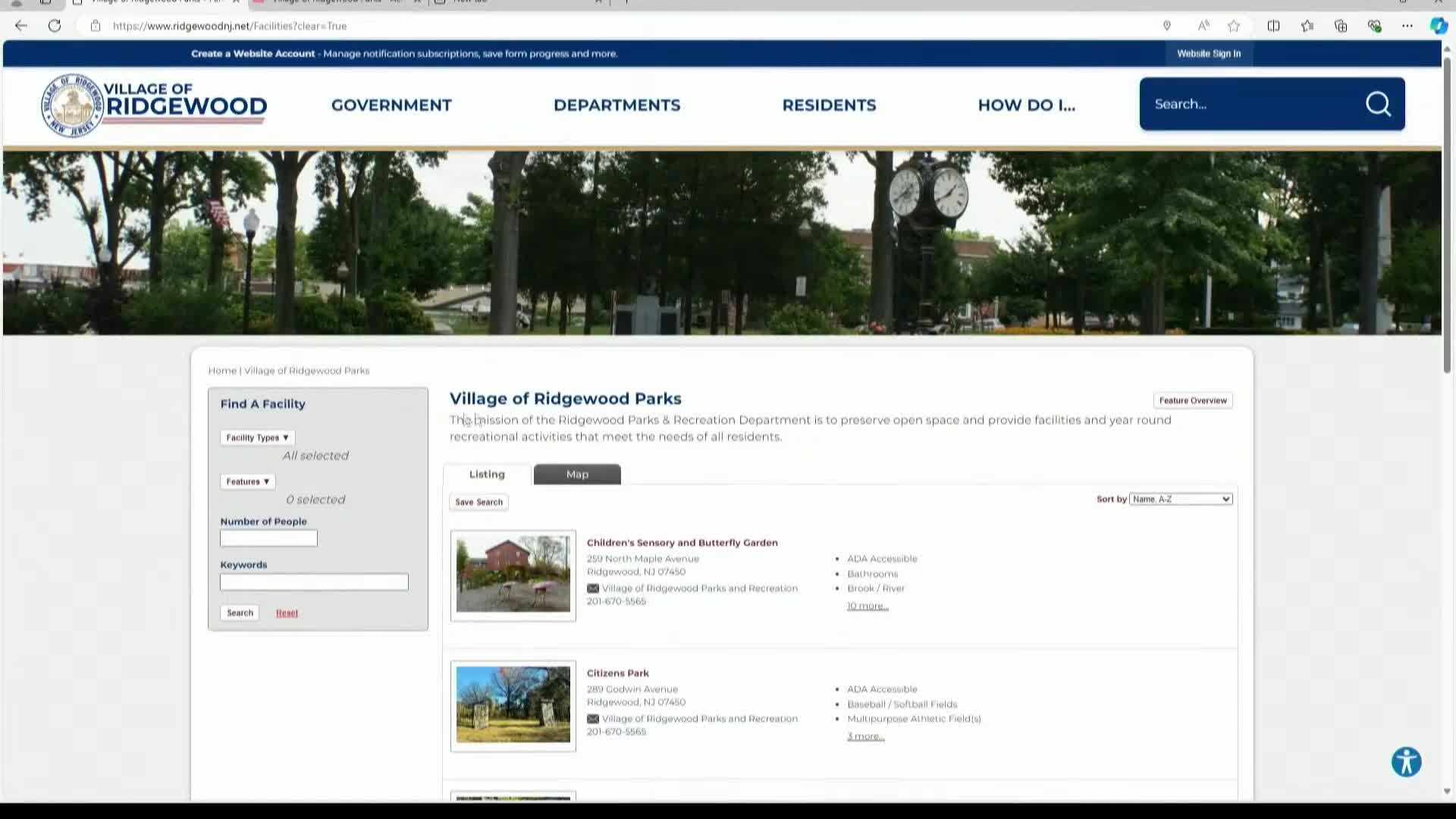Open Browser essentials heart icon
Screen dimensions: 1456x819
pos(1374,26)
